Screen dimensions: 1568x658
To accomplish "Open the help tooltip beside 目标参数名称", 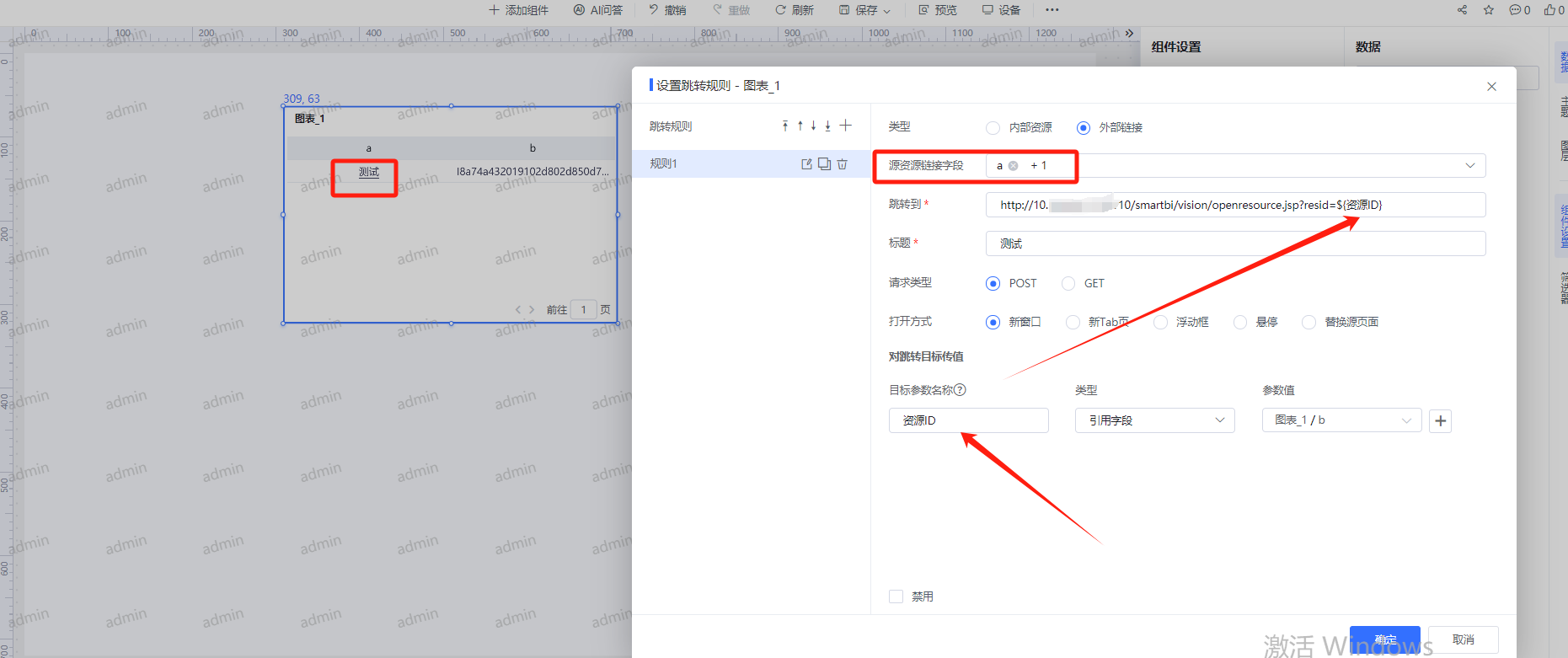I will click(960, 390).
